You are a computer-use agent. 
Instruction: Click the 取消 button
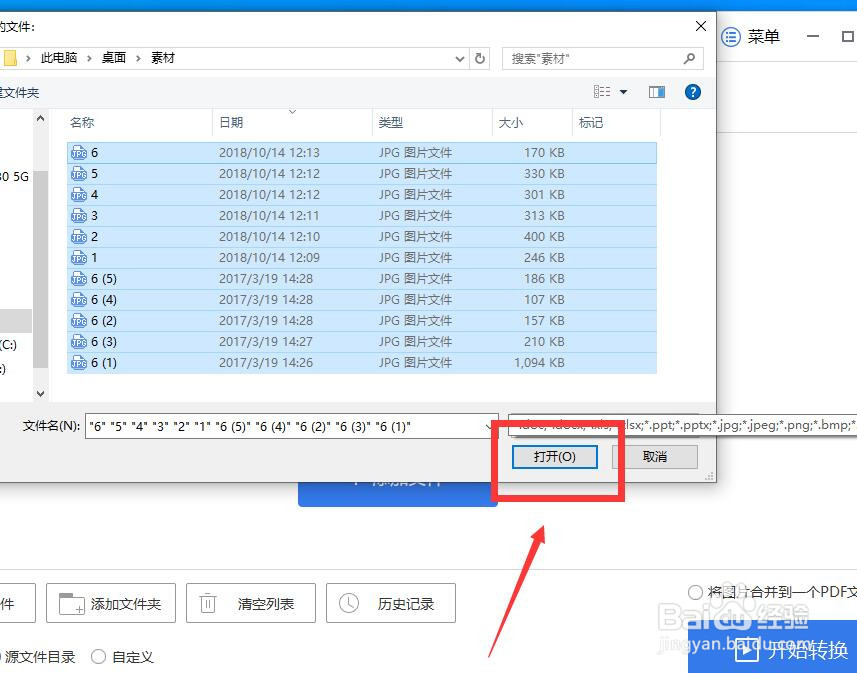654,457
